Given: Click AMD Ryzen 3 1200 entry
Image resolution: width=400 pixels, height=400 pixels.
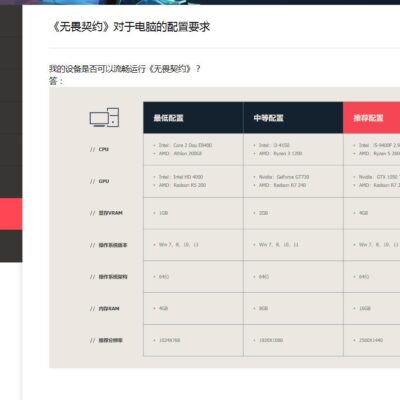Looking at the screenshot, I should pyautogui.click(x=280, y=153).
